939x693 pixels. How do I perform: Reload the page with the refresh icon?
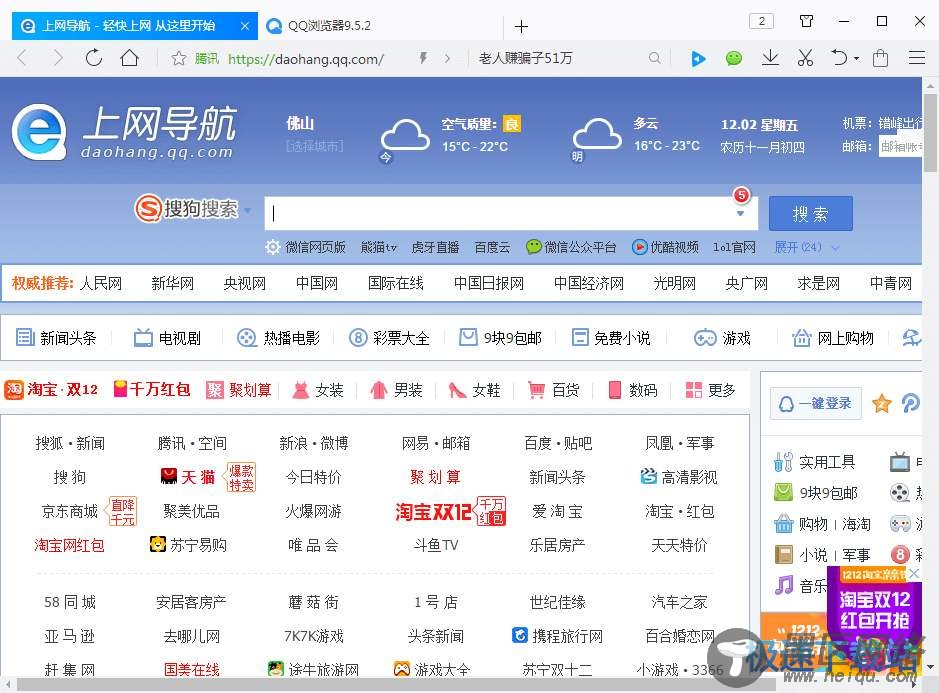coord(94,58)
